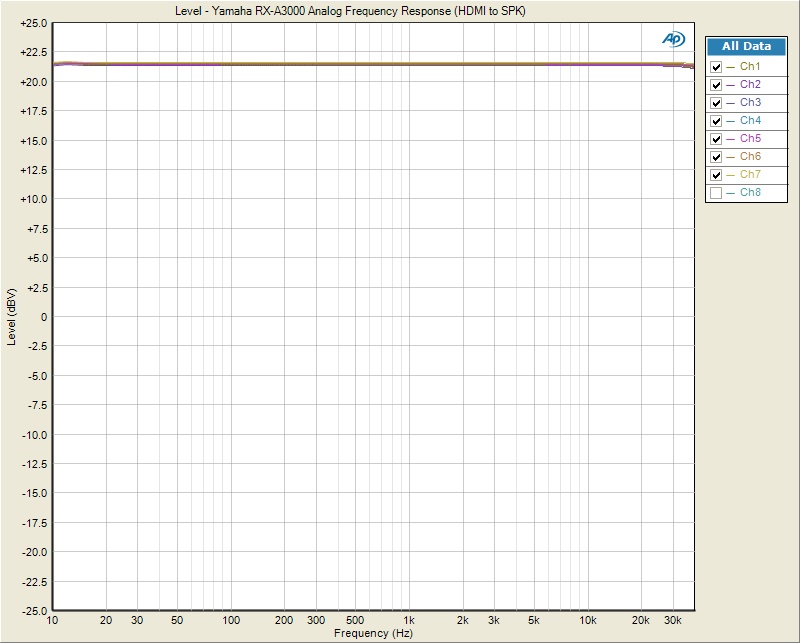
Task: Click the Level (dBV) axis label
Action: coord(11,317)
